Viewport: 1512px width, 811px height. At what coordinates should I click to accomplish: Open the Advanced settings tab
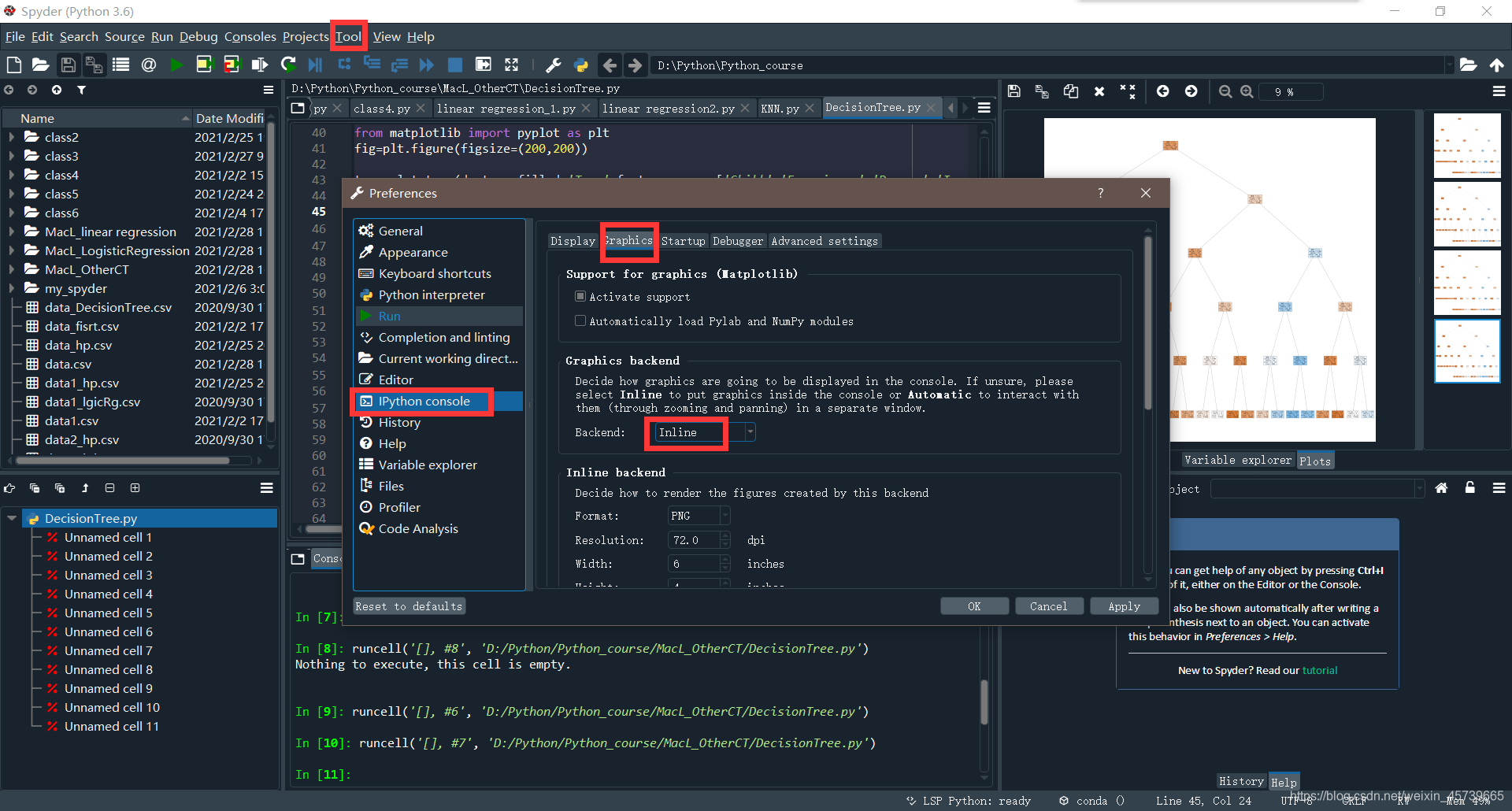point(825,241)
